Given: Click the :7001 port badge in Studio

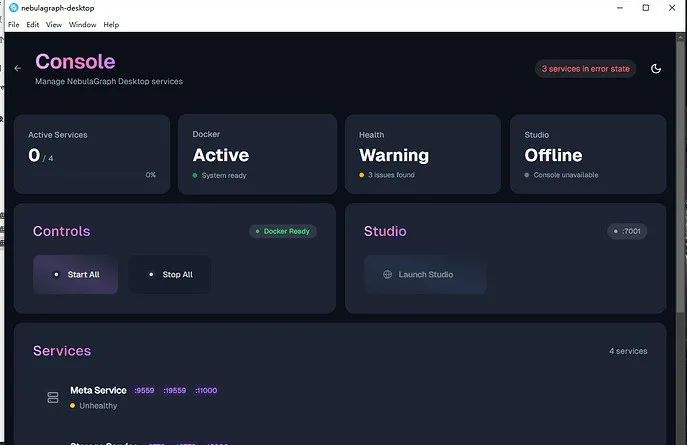Looking at the screenshot, I should 627,231.
